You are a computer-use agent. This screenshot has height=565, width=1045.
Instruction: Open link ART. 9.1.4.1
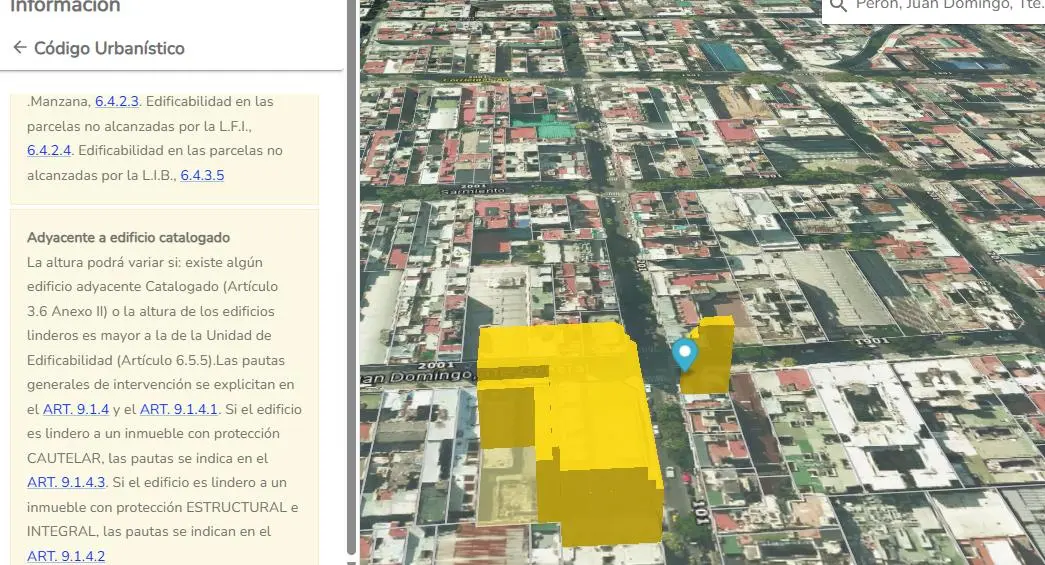click(x=179, y=409)
